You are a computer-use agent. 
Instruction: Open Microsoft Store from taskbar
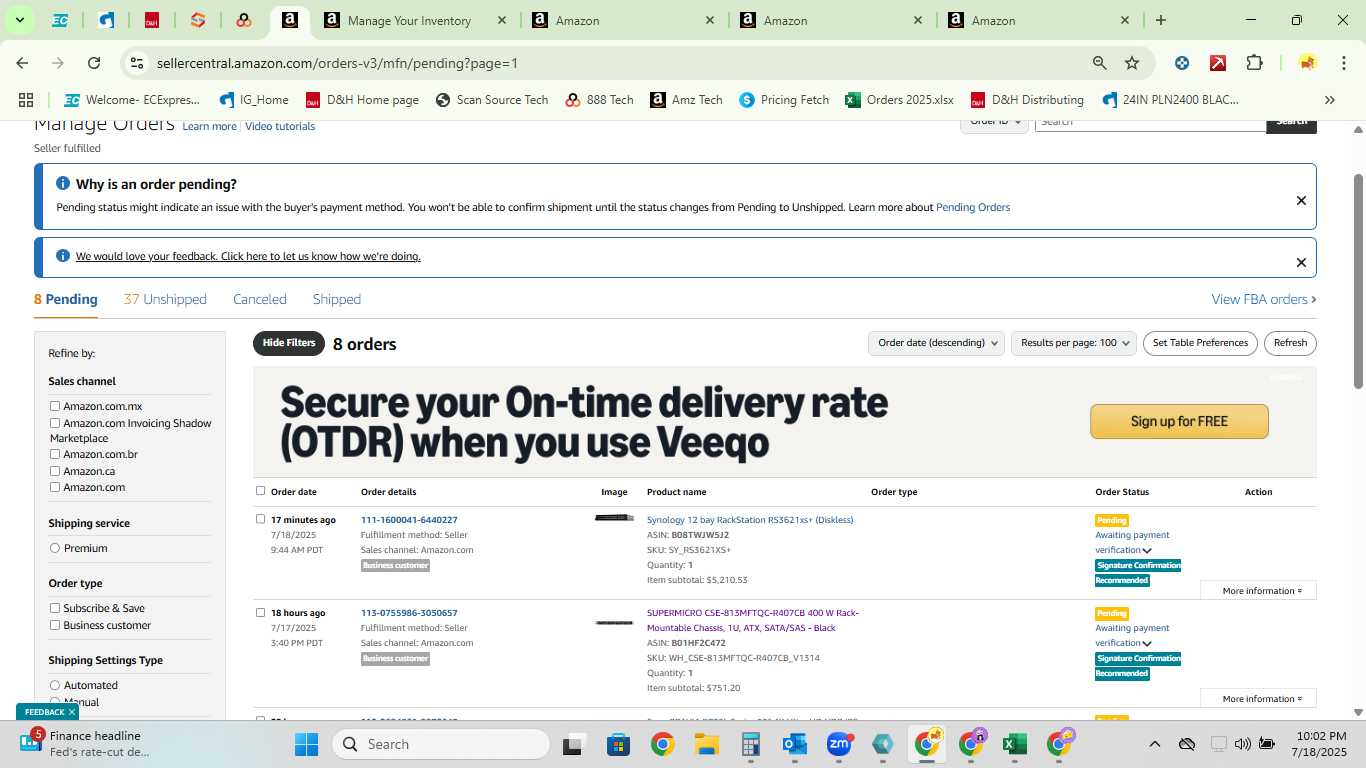tap(618, 744)
